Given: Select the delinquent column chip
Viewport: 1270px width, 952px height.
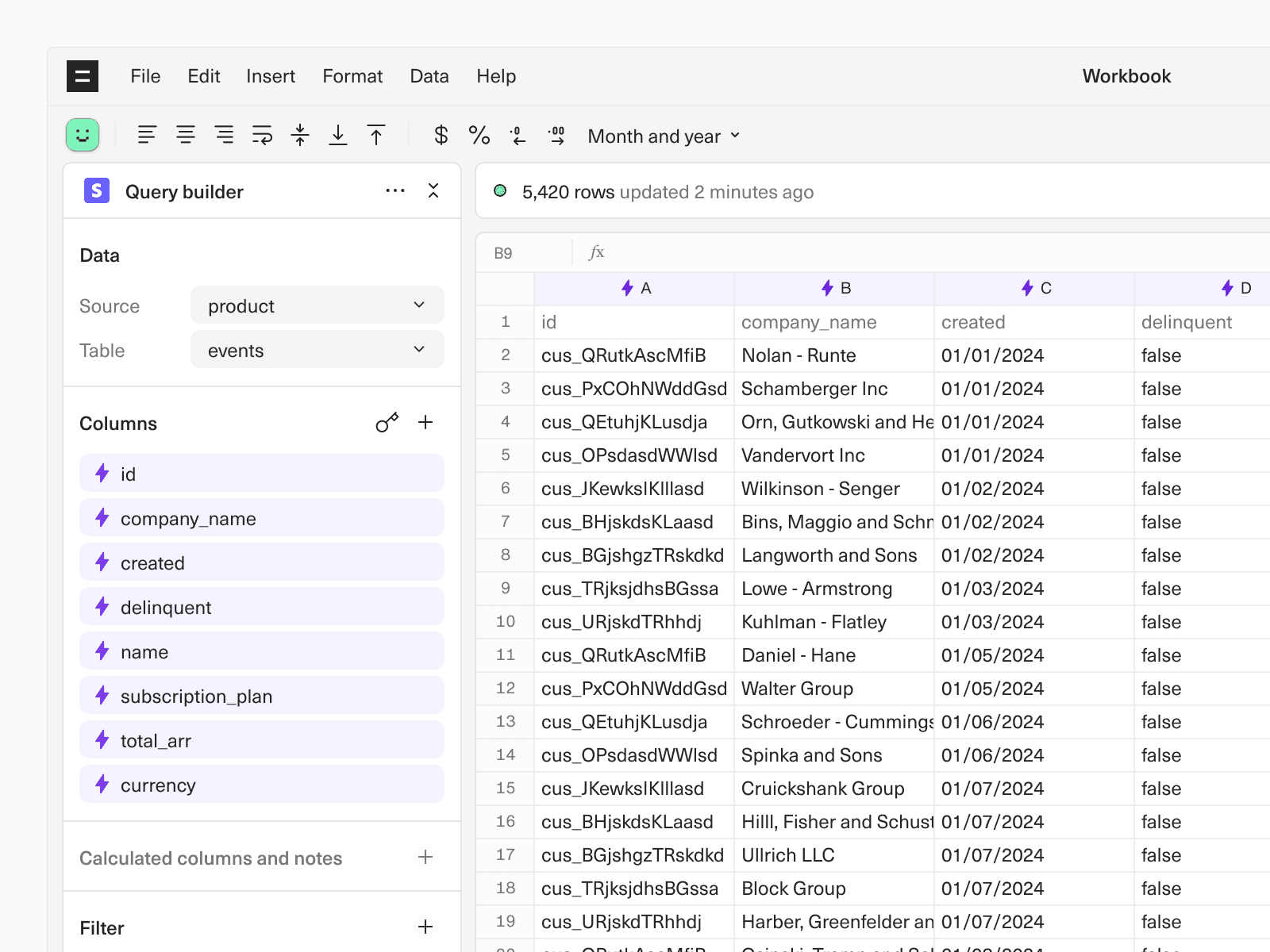Looking at the screenshot, I should [x=262, y=607].
